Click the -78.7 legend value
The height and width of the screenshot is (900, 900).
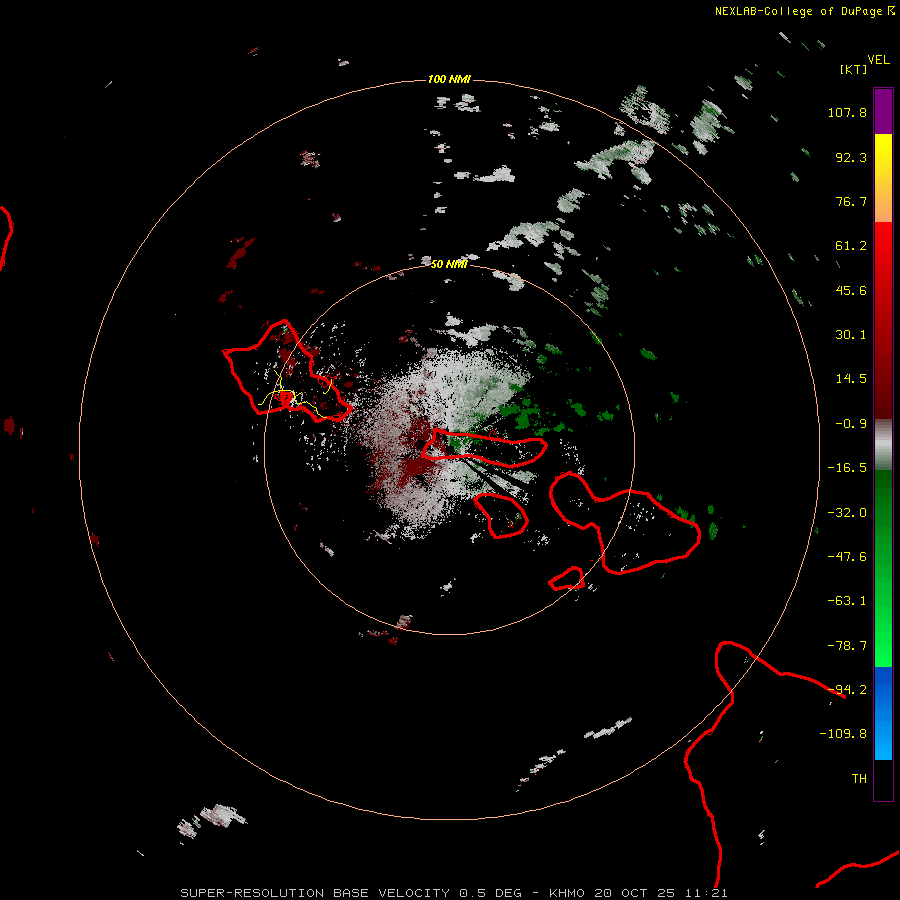tap(847, 646)
